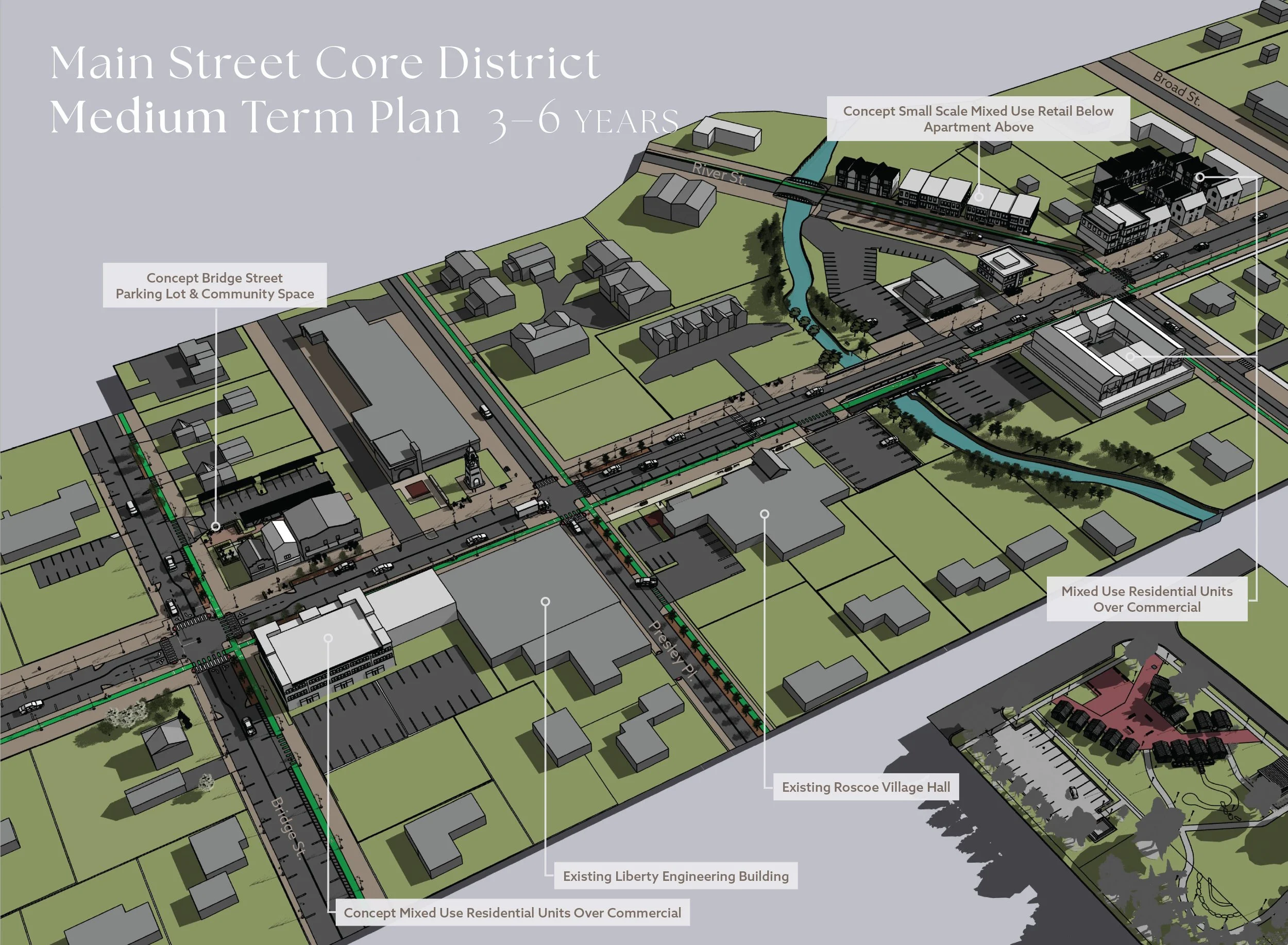The width and height of the screenshot is (1288, 945).
Task: Click the Liberty Engineering Building callout marker
Action: coord(545,601)
